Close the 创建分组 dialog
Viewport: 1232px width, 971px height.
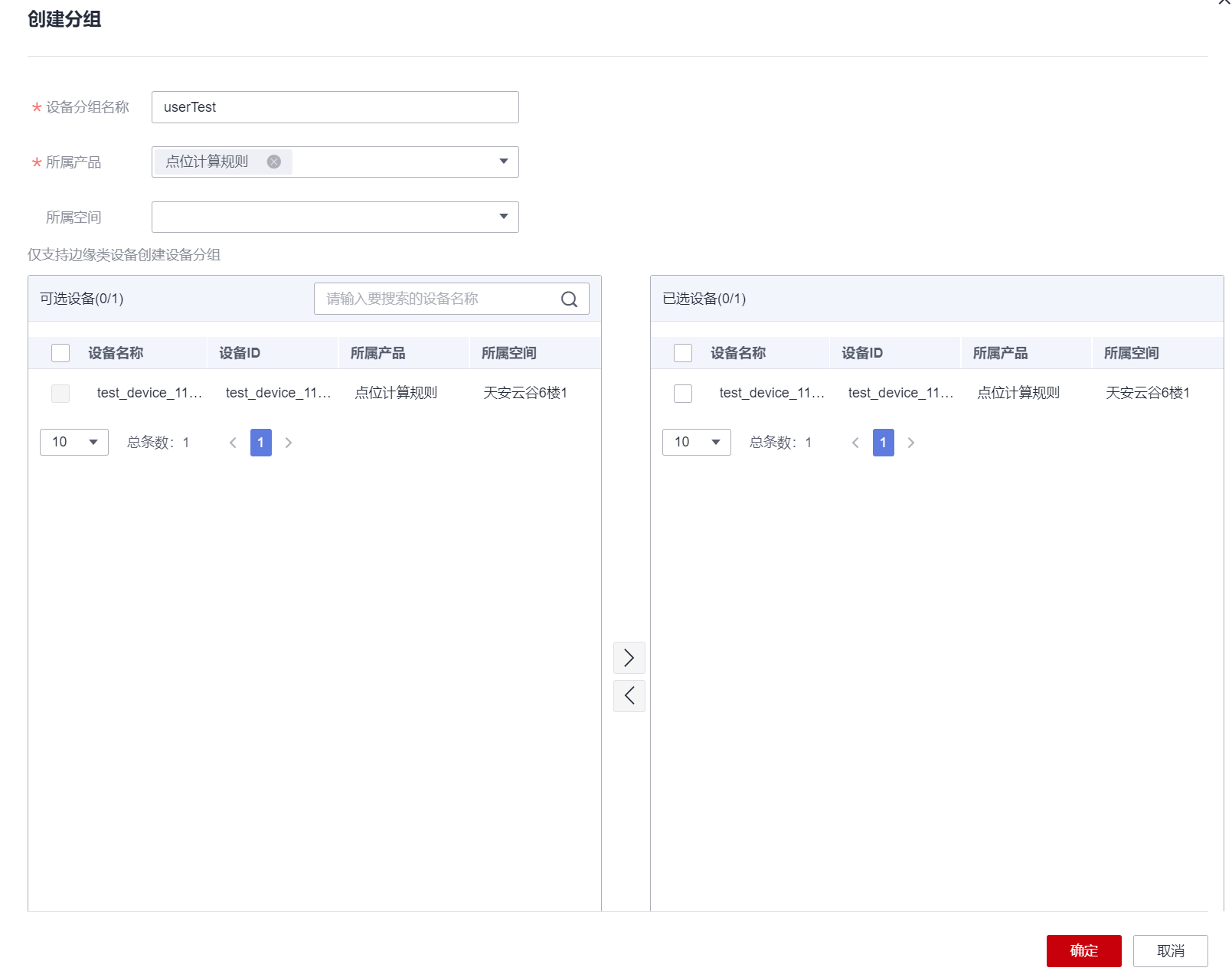(1224, 2)
